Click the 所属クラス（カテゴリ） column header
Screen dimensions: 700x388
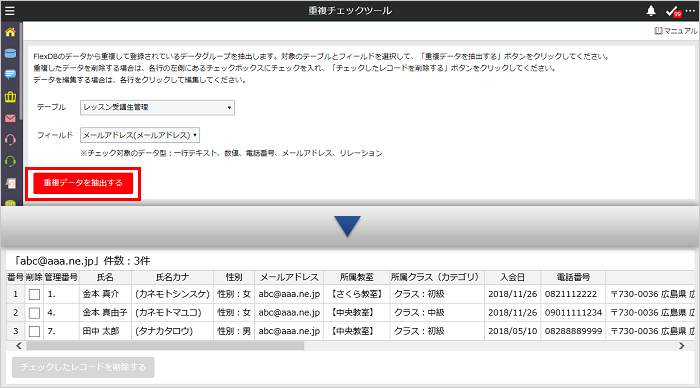pos(437,277)
